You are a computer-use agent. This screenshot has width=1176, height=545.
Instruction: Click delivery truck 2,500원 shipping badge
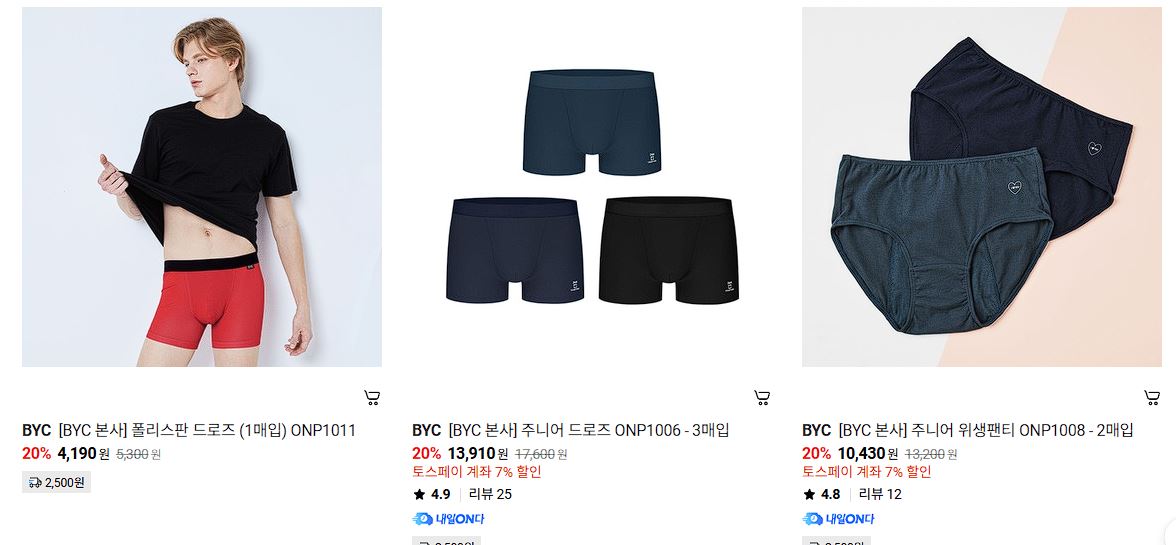(x=56, y=482)
